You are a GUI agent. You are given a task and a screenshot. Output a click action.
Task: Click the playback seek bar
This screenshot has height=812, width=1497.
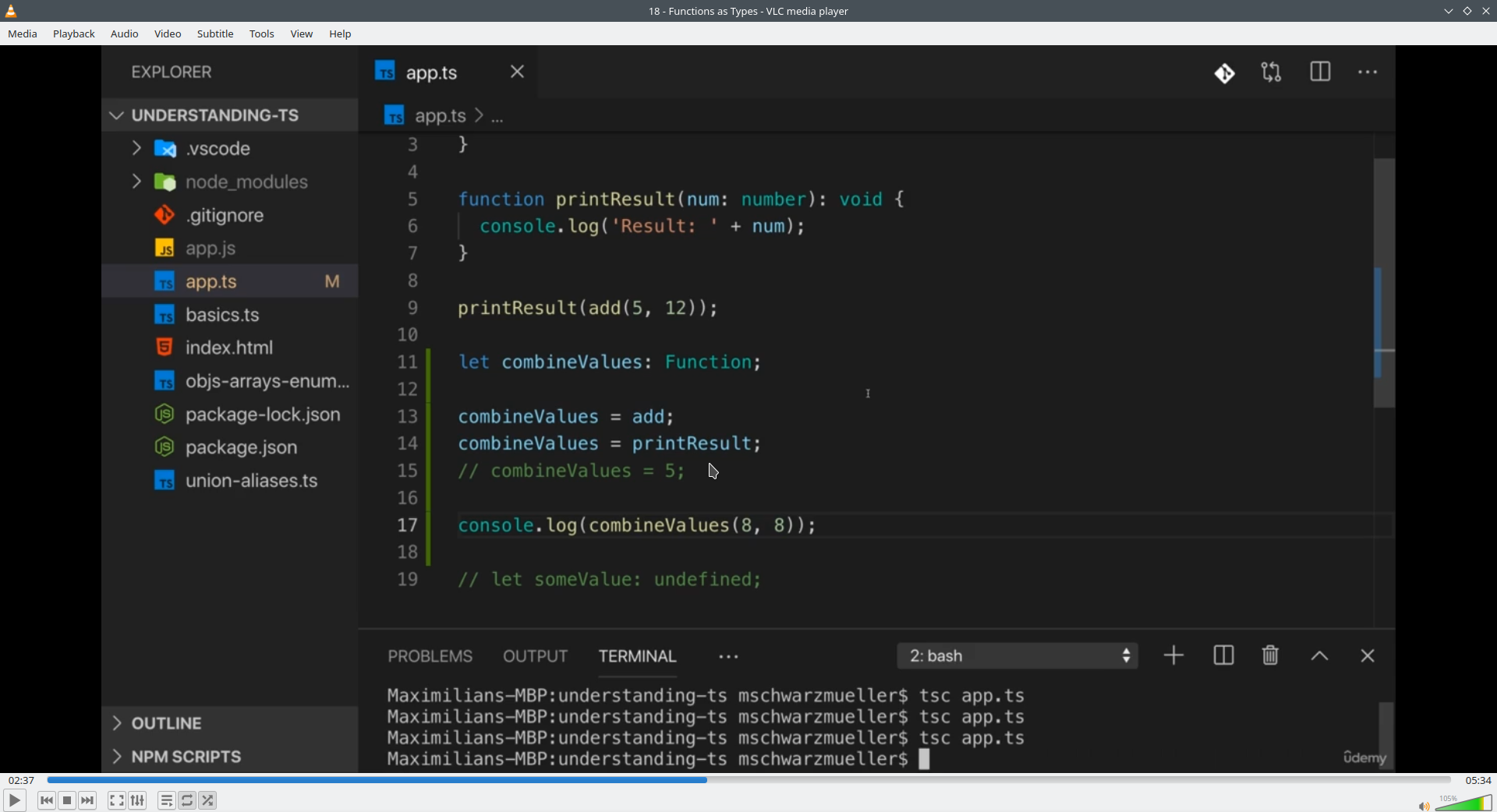click(748, 780)
